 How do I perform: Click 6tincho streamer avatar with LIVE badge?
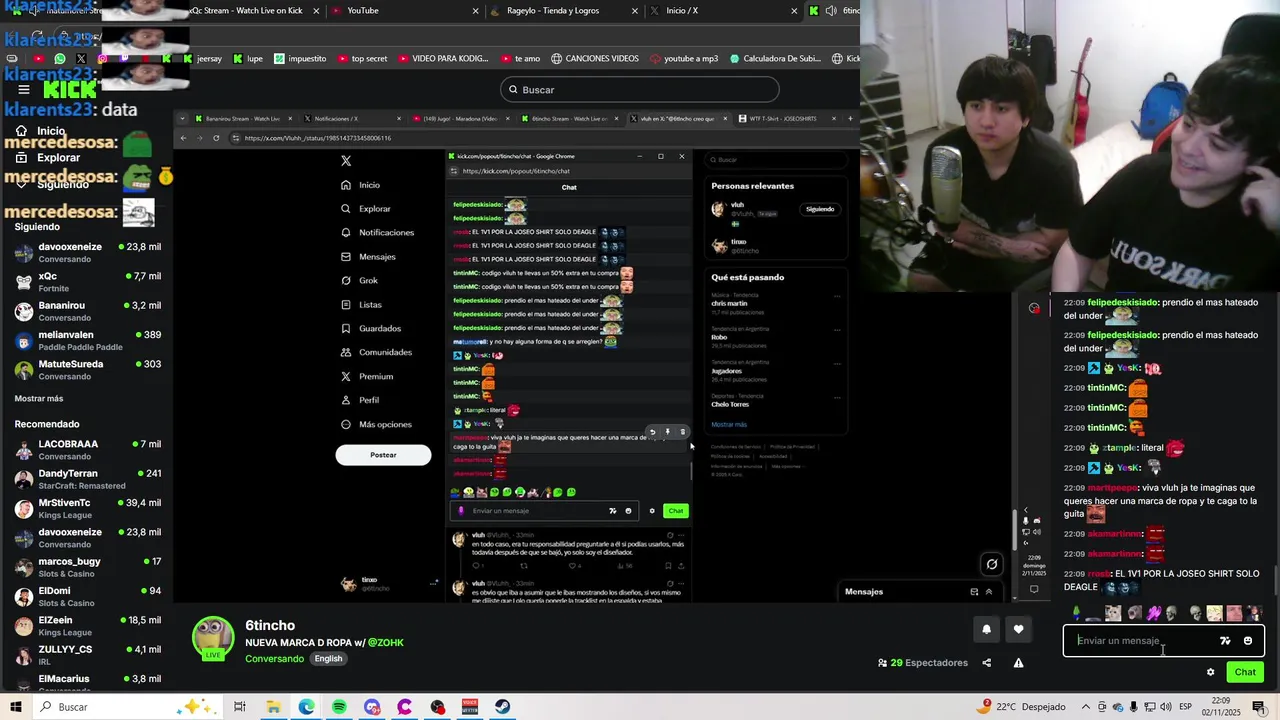click(213, 639)
